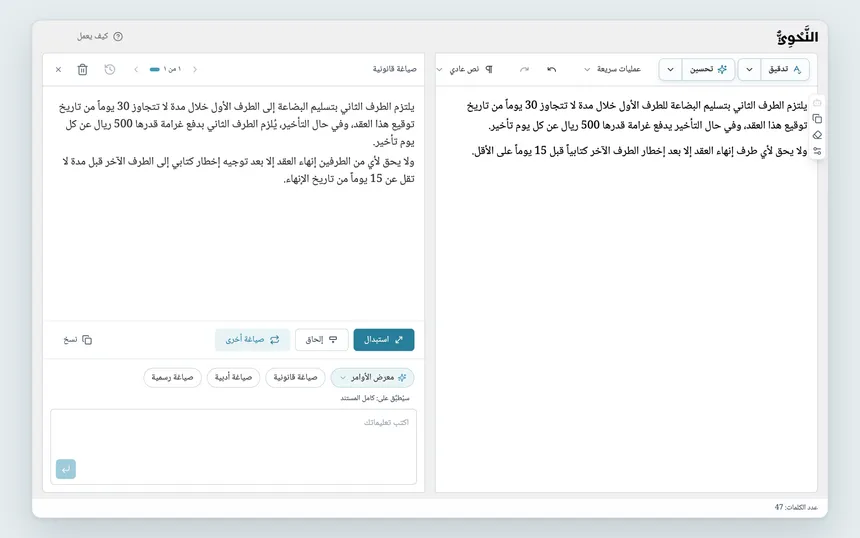The image size is (860, 538).
Task: Click the نسخ copy button
Action: (77, 339)
